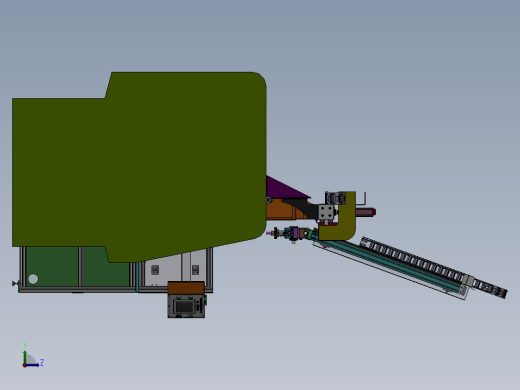Select the red cylinder end cap
Image resolution: width=520 pixels, height=390 pixels.
click(x=374, y=212)
